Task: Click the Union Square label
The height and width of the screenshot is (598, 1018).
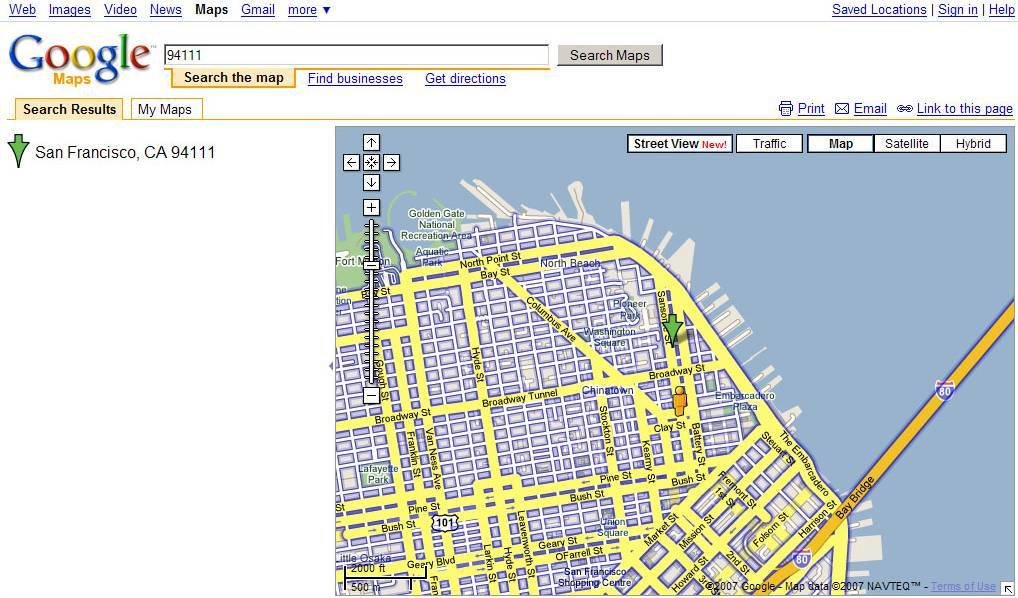Action: tap(613, 527)
